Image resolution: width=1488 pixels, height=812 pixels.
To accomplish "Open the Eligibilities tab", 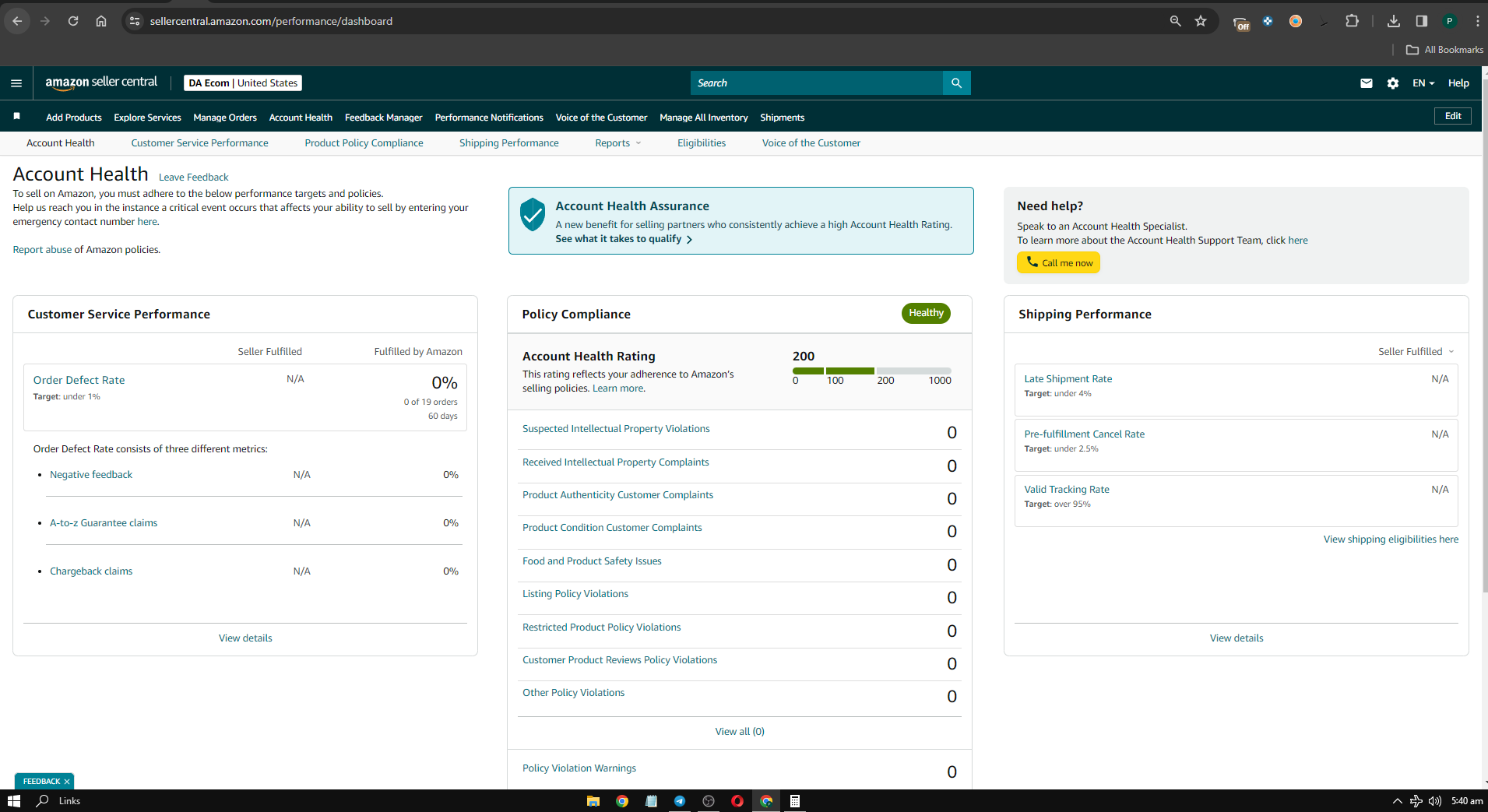I will coord(701,143).
